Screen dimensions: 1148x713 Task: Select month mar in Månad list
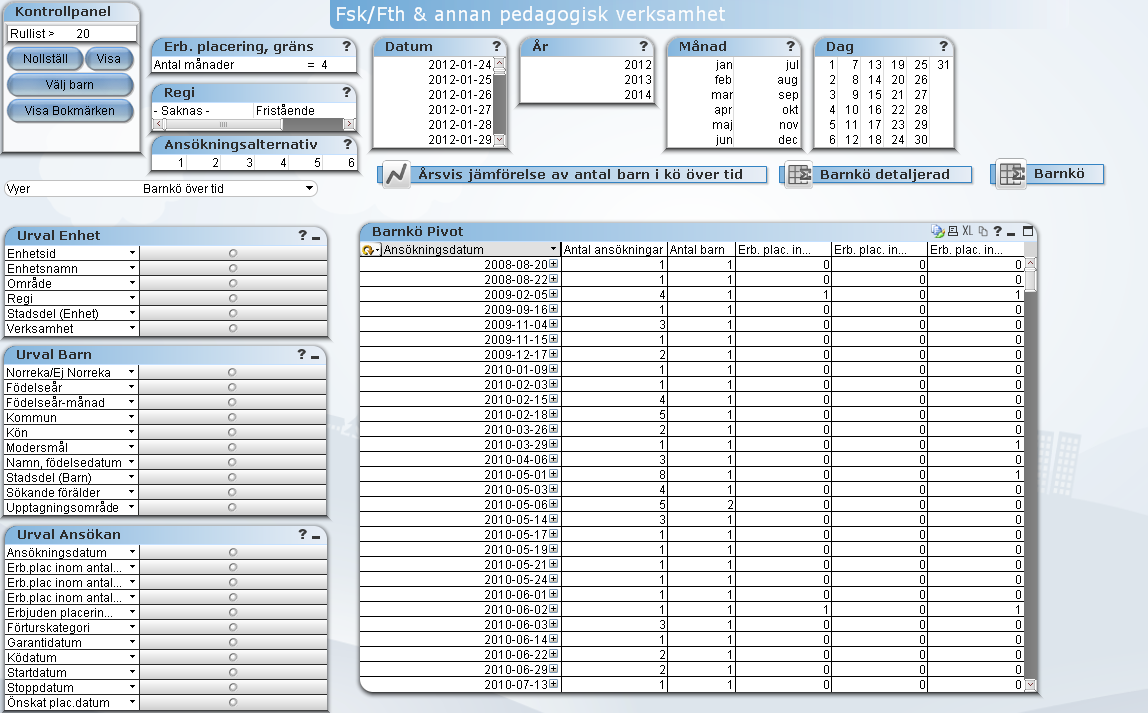[701, 94]
